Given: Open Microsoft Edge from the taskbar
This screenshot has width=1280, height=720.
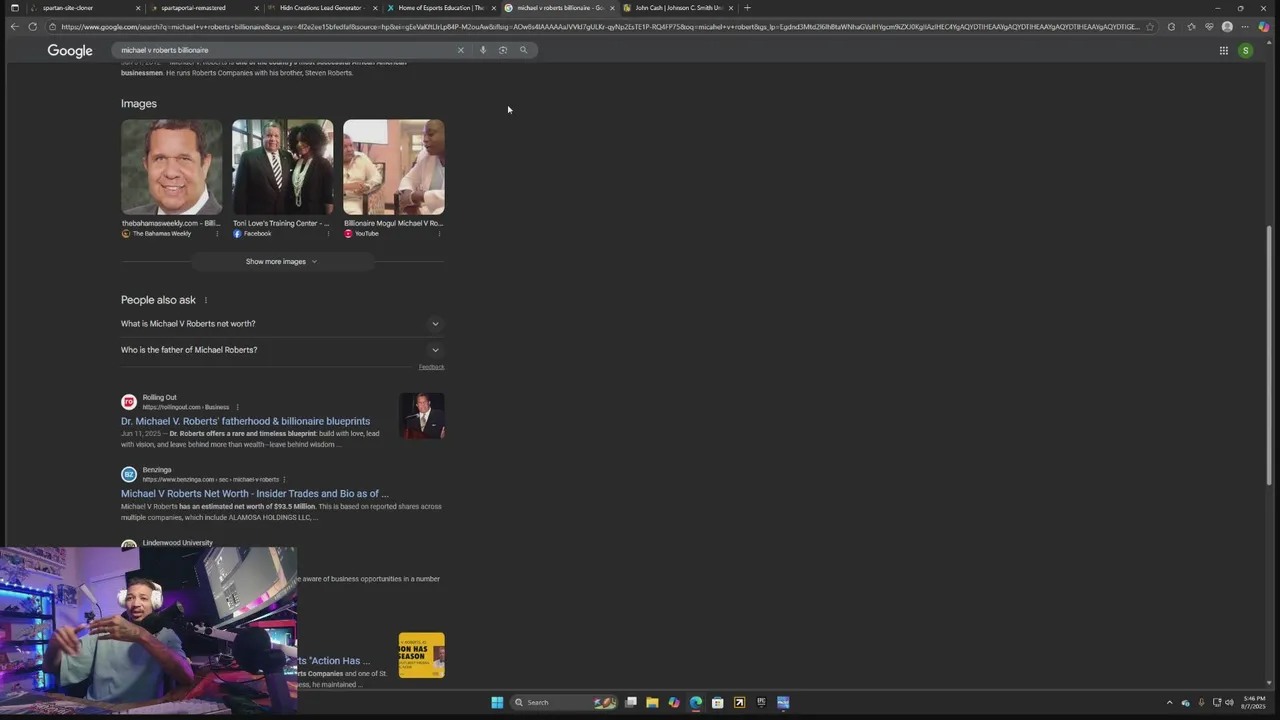Looking at the screenshot, I should pos(696,702).
